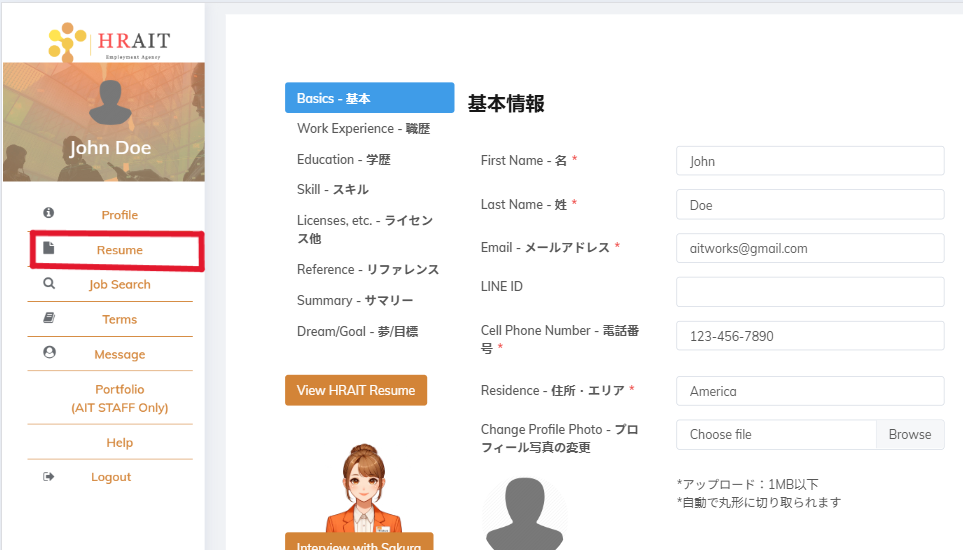Open Licenses, etc. - ライセンス他 tab

click(365, 229)
